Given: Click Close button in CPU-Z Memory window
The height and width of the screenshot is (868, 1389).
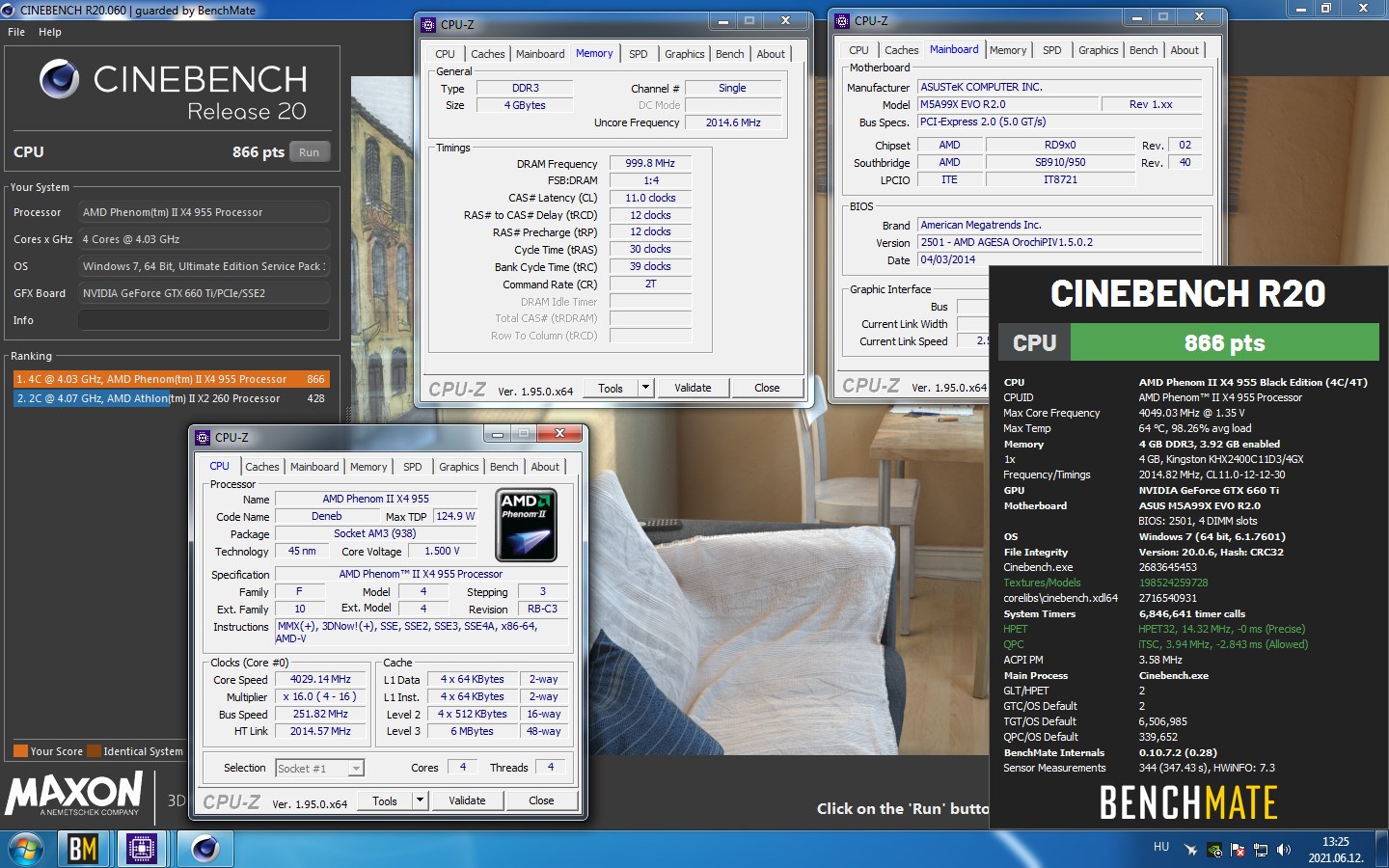Looking at the screenshot, I should coord(768,388).
